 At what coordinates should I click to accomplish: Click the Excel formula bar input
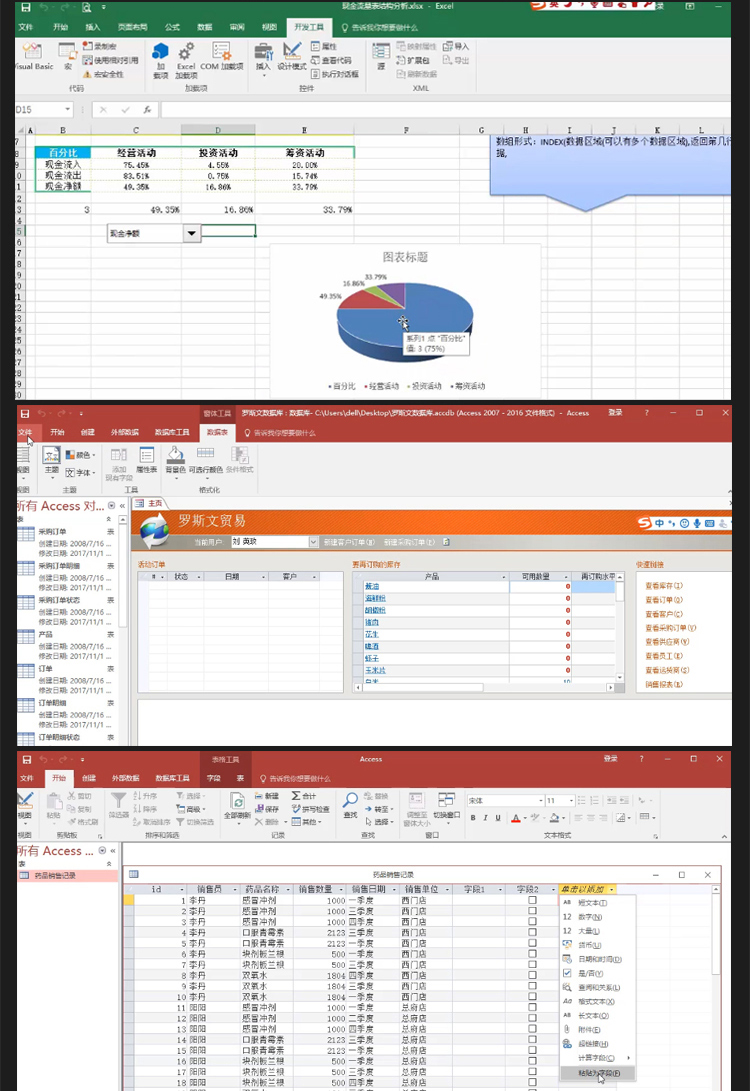(x=445, y=109)
